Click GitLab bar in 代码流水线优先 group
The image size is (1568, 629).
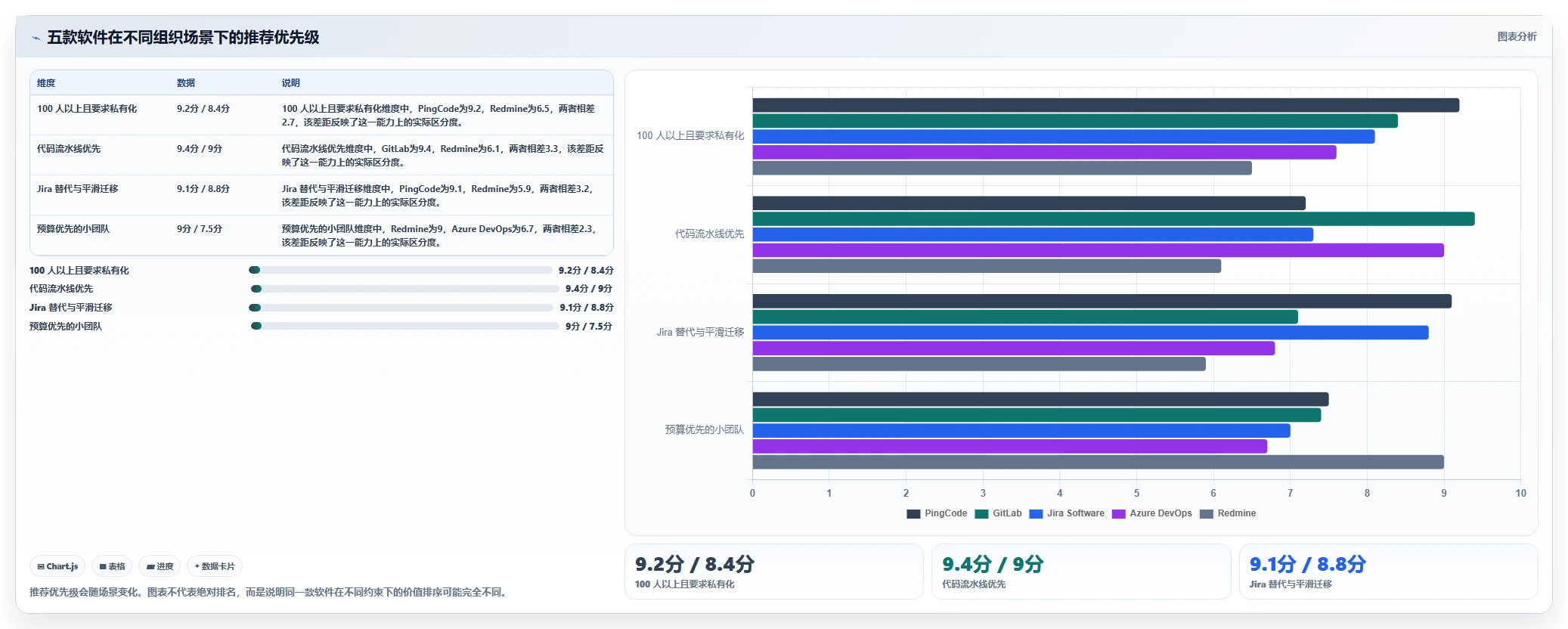pyautogui.click(x=1114, y=218)
